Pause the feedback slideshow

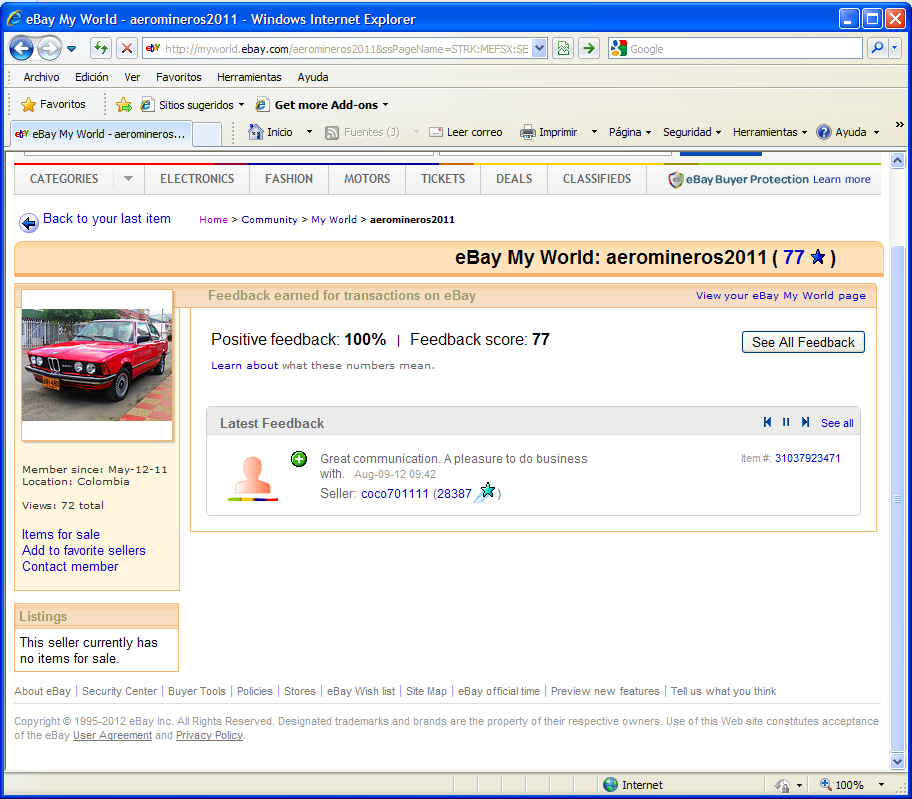coord(786,422)
